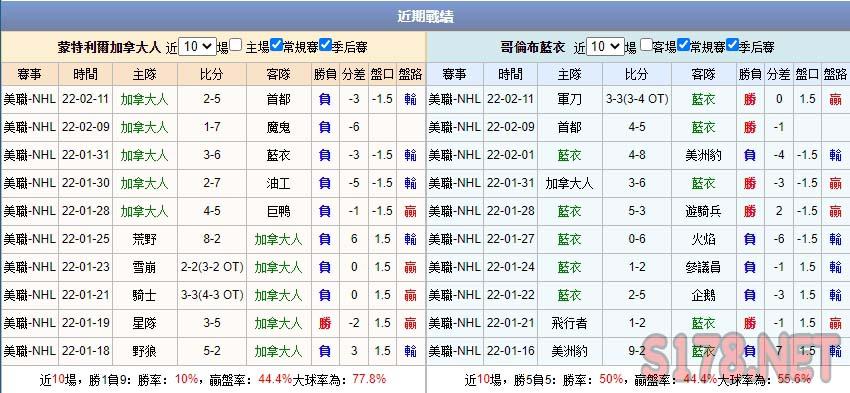Click the 贏 result in 軍刀 row
850x393 pixels.
point(835,99)
